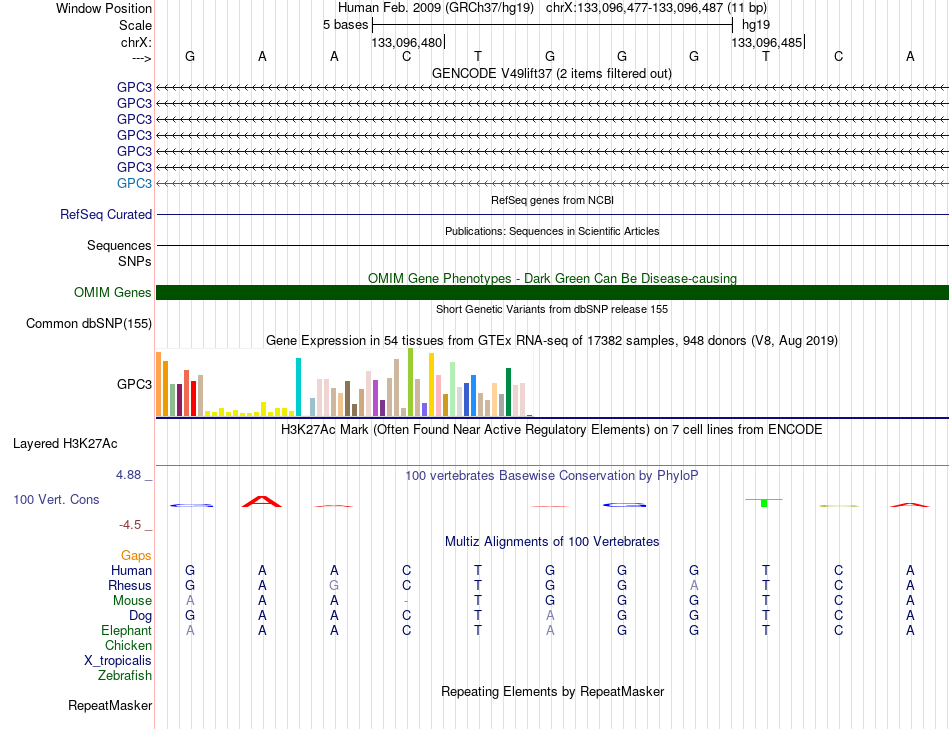Screen dimensions: 950x729
Task: Select the Zebrafish alignment row label
Action: coord(125,675)
